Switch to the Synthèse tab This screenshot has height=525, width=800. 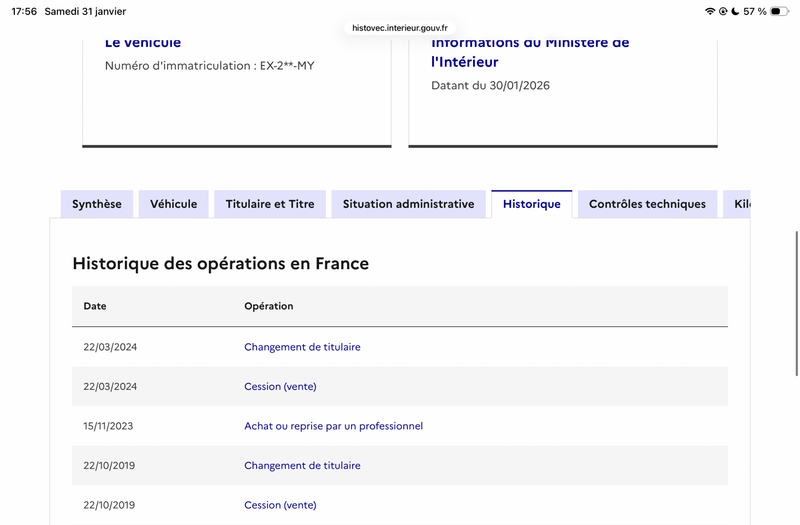click(97, 204)
